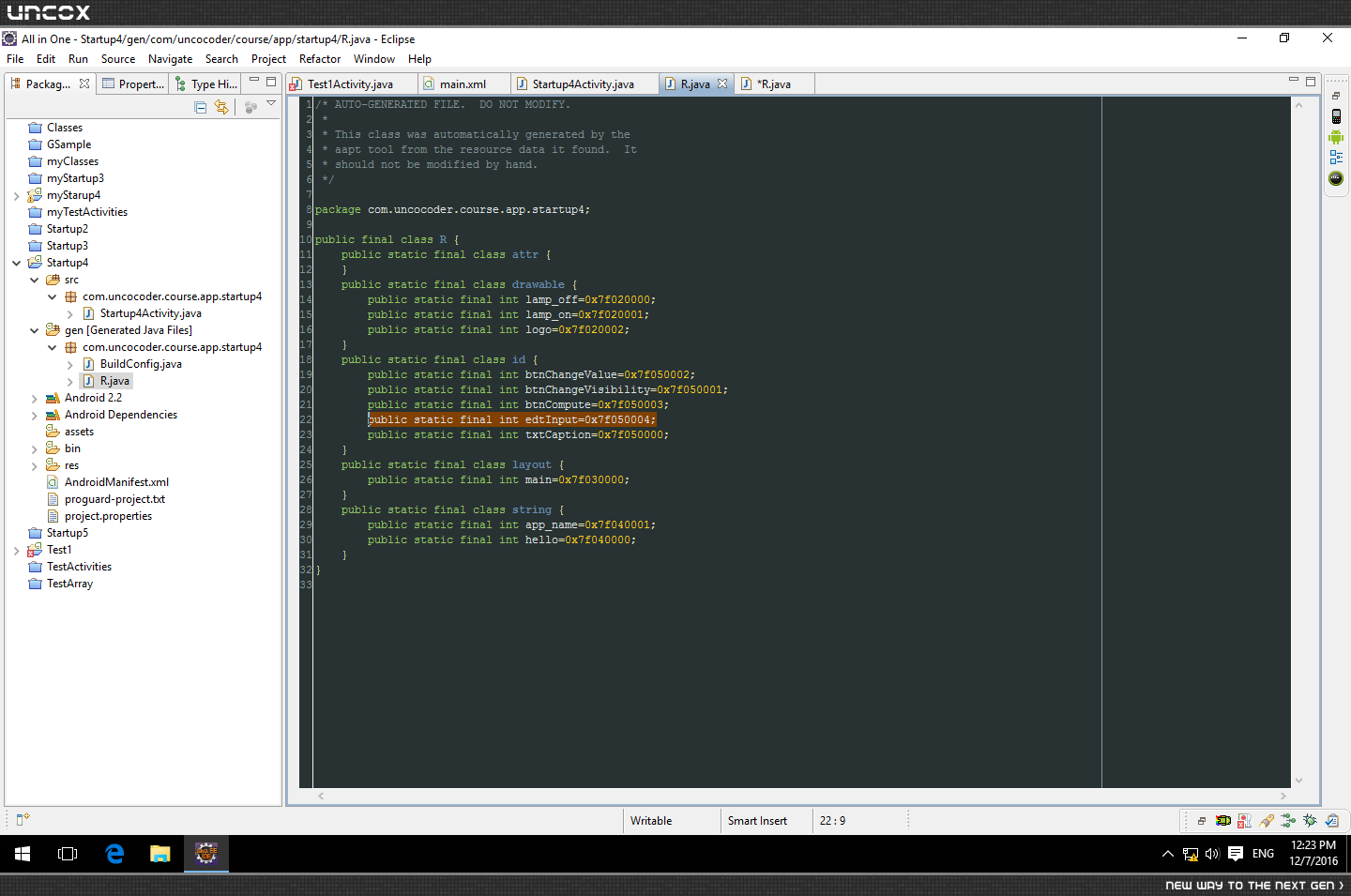
Task: Click the editor horizontal scrollbar right arrow
Action: click(1283, 796)
